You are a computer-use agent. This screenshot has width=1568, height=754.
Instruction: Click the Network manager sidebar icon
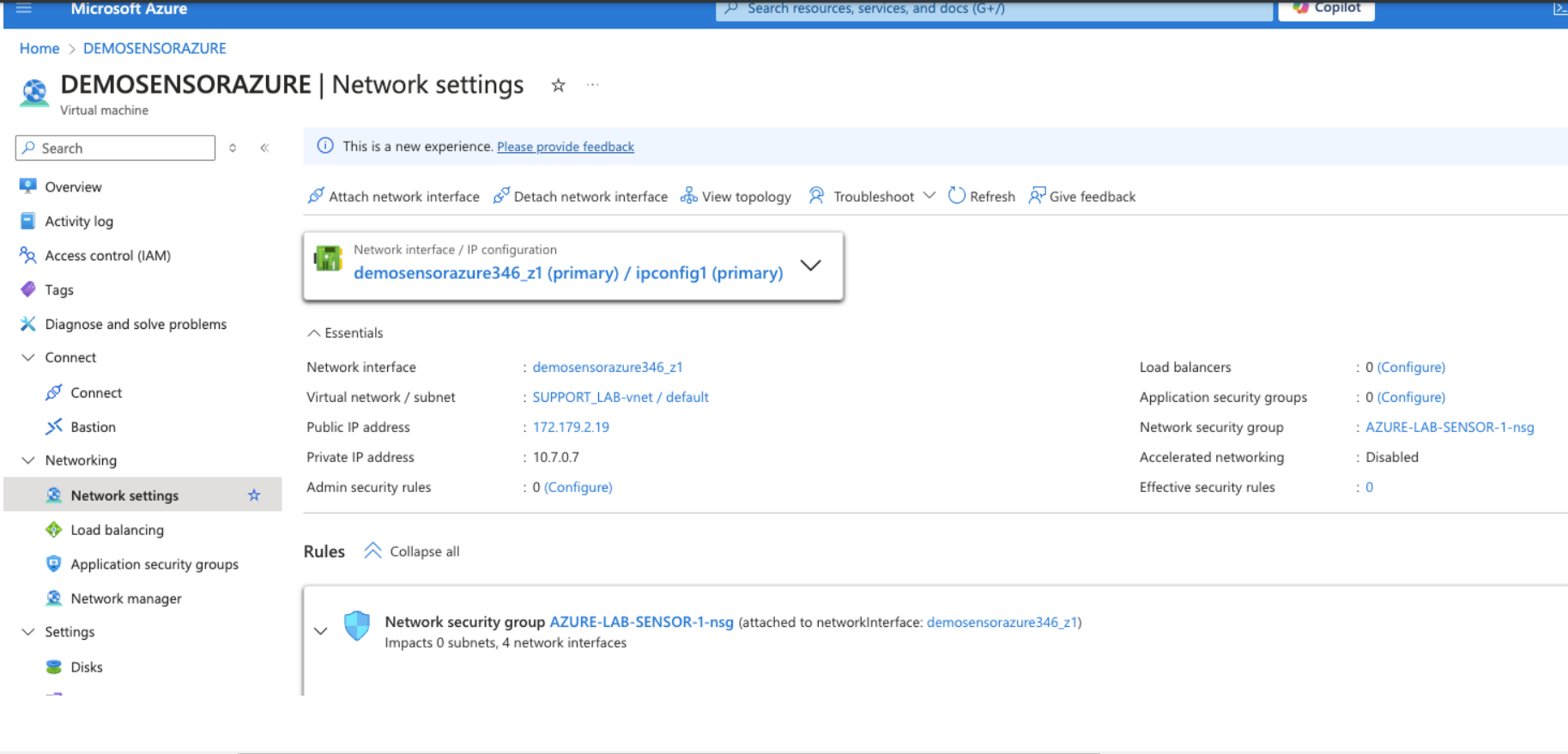coord(54,599)
